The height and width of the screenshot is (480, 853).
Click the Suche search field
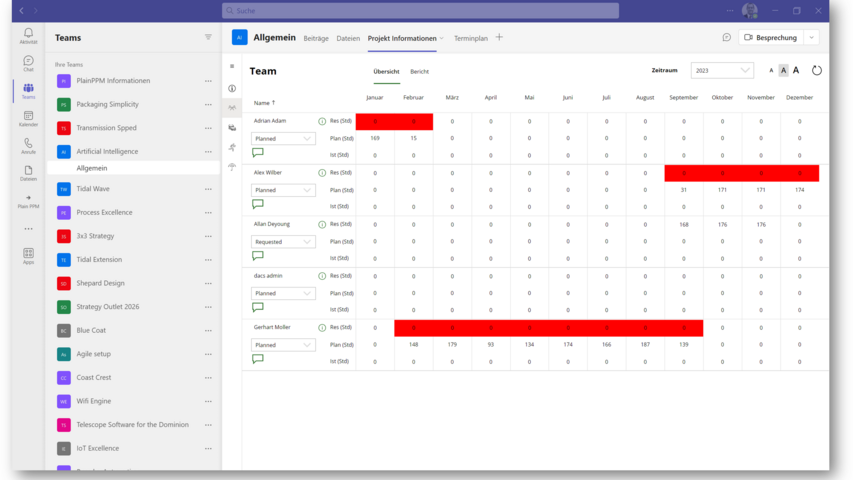420,10
